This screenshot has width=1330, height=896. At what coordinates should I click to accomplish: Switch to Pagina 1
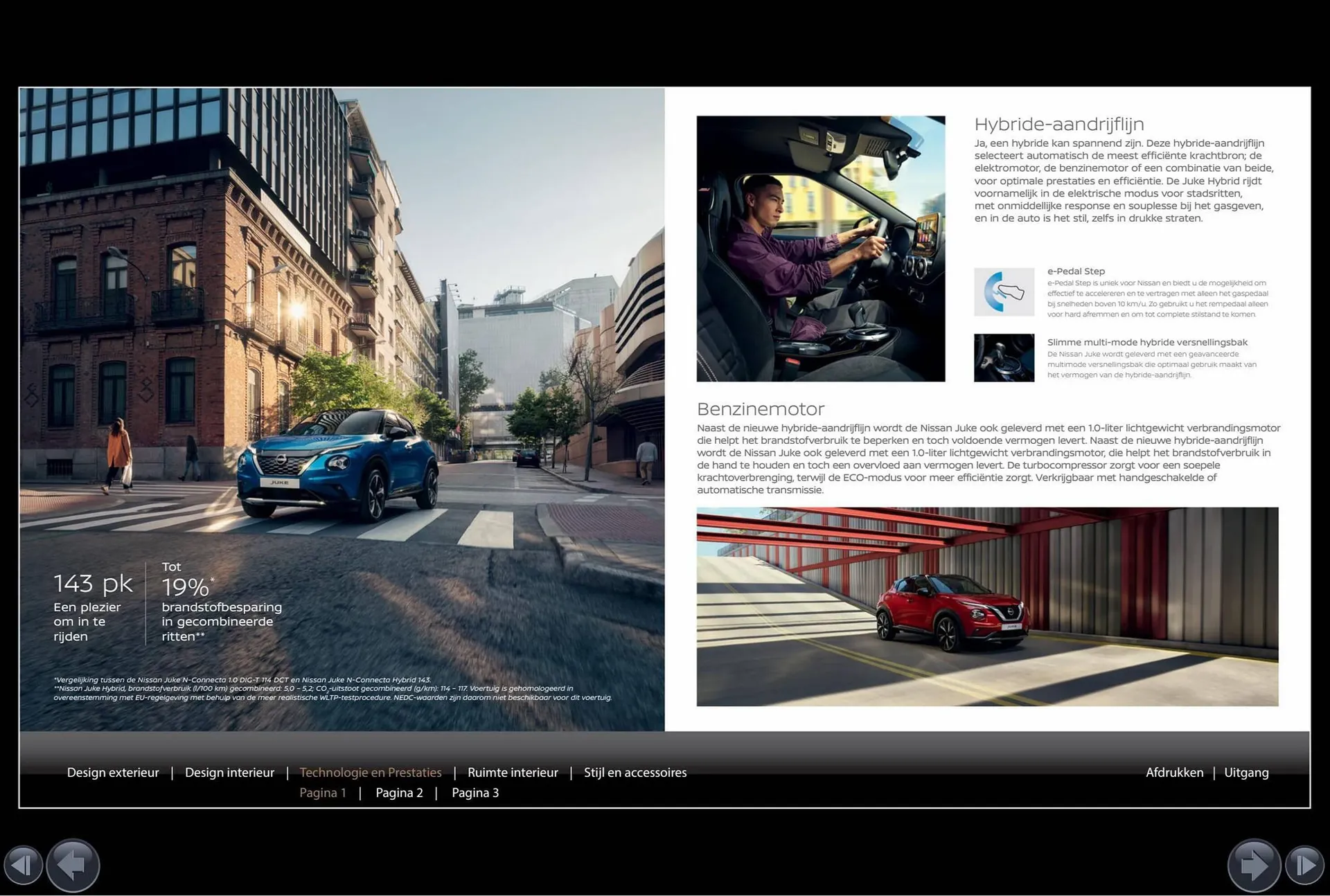[323, 793]
